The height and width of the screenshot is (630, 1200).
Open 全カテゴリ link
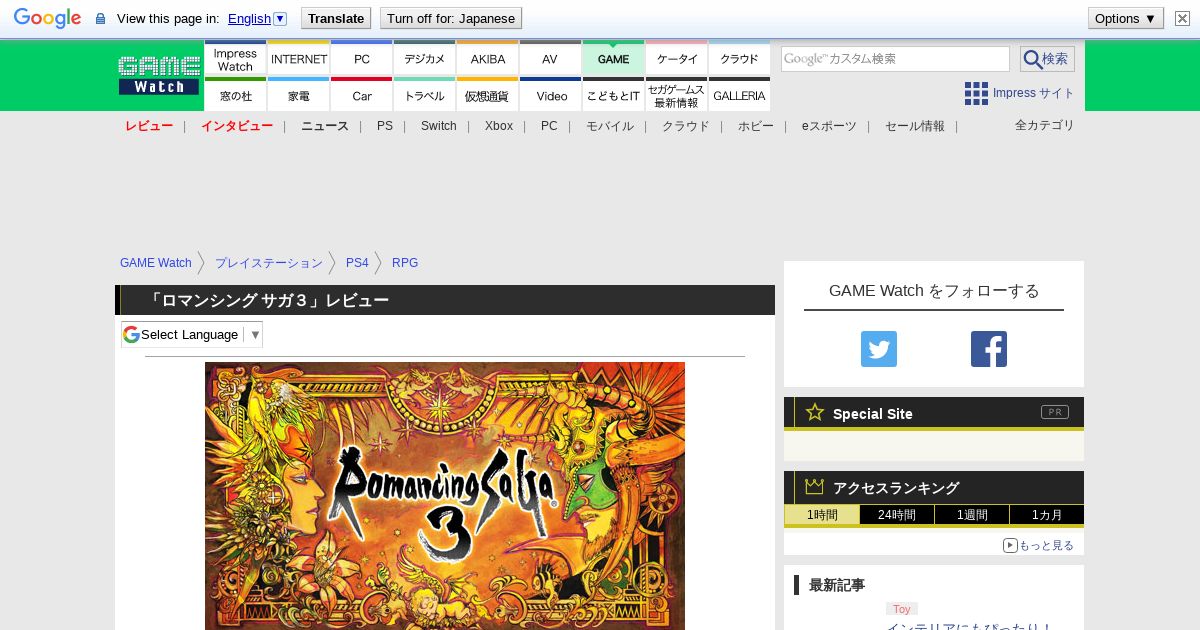pyautogui.click(x=1045, y=125)
